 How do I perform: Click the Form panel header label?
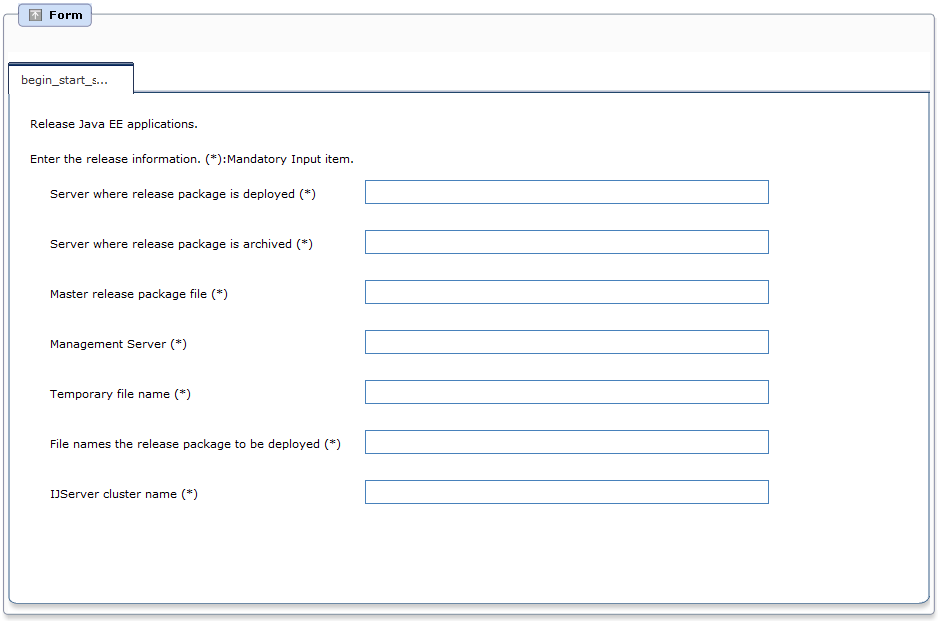(x=65, y=15)
